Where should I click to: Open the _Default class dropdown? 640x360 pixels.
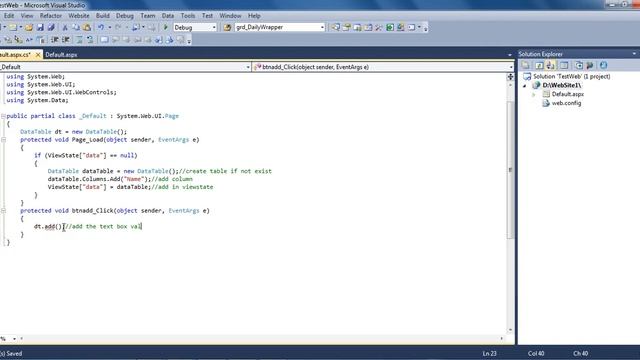[248, 67]
